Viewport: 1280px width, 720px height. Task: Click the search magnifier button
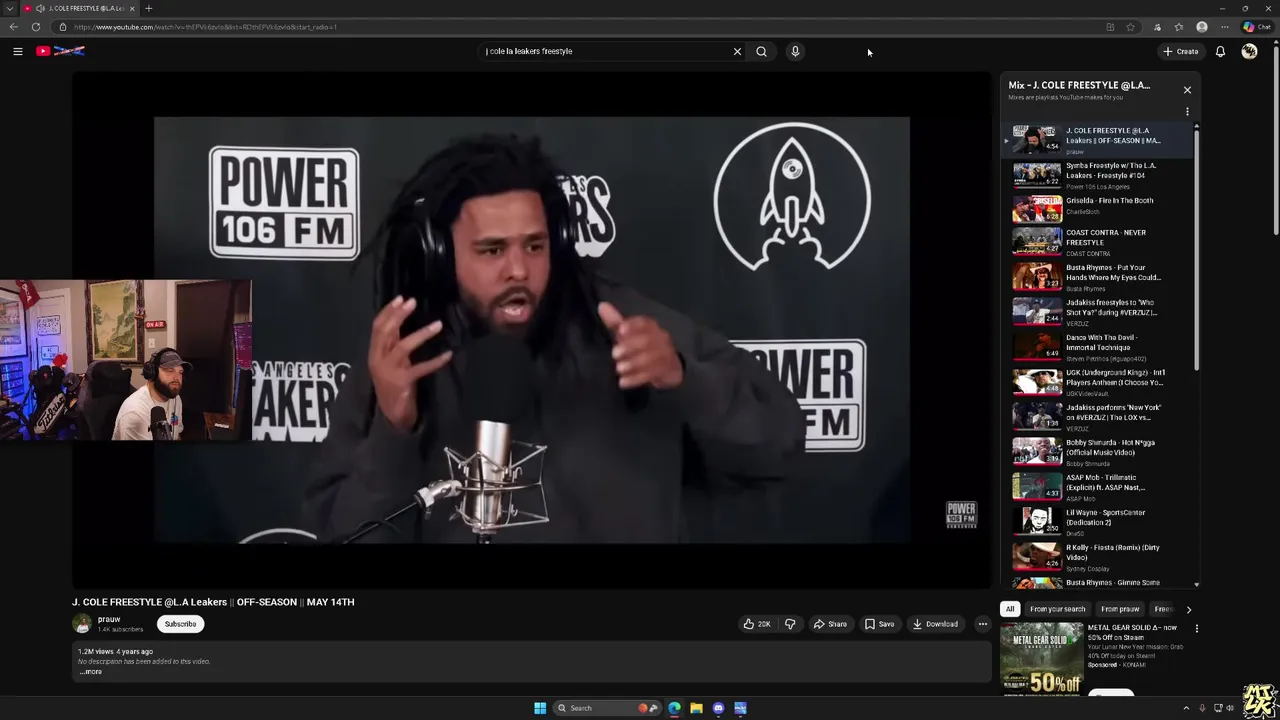pos(761,51)
